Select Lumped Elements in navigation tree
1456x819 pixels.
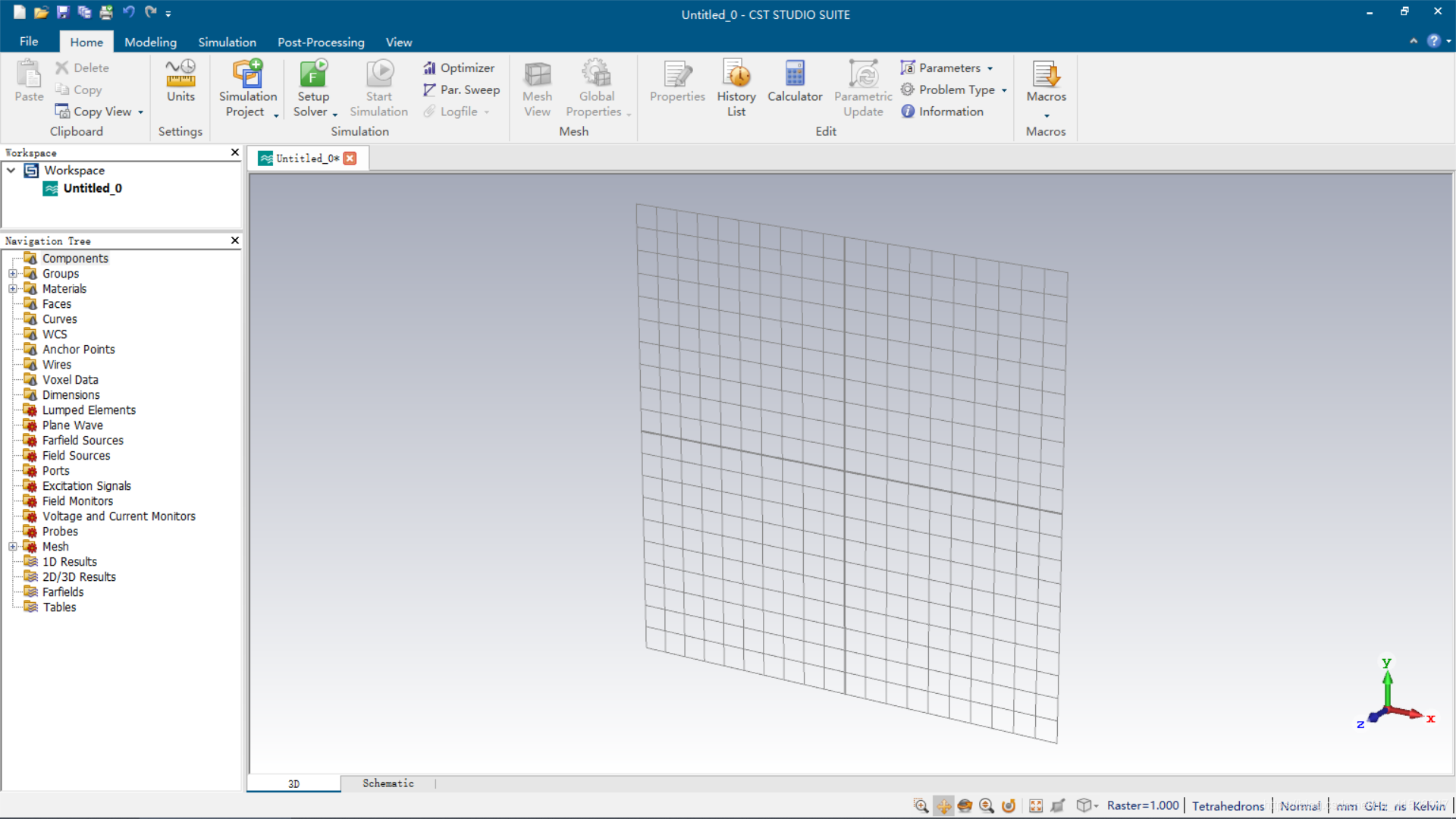coord(89,410)
